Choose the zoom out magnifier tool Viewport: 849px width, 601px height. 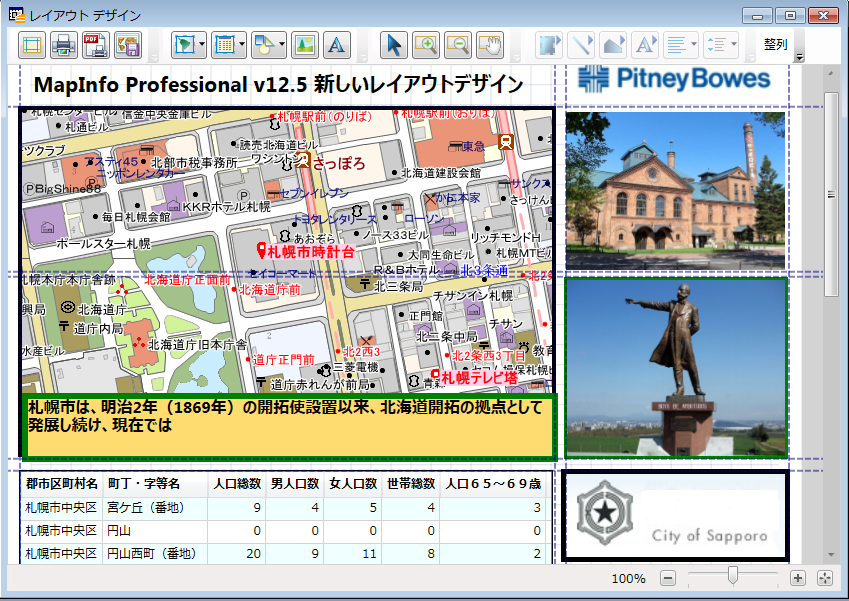point(458,45)
